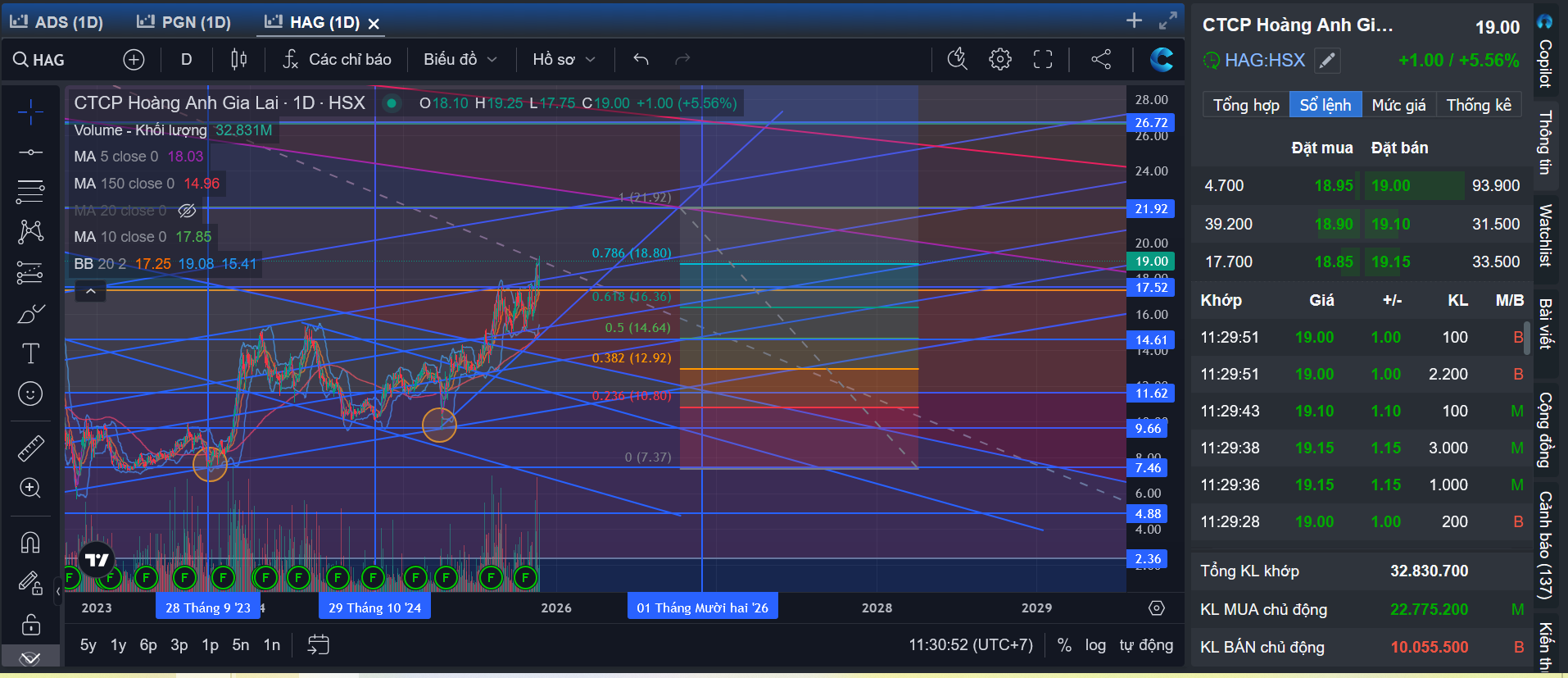Add a new chart tab
The width and height of the screenshot is (1568, 678).
(x=1134, y=20)
